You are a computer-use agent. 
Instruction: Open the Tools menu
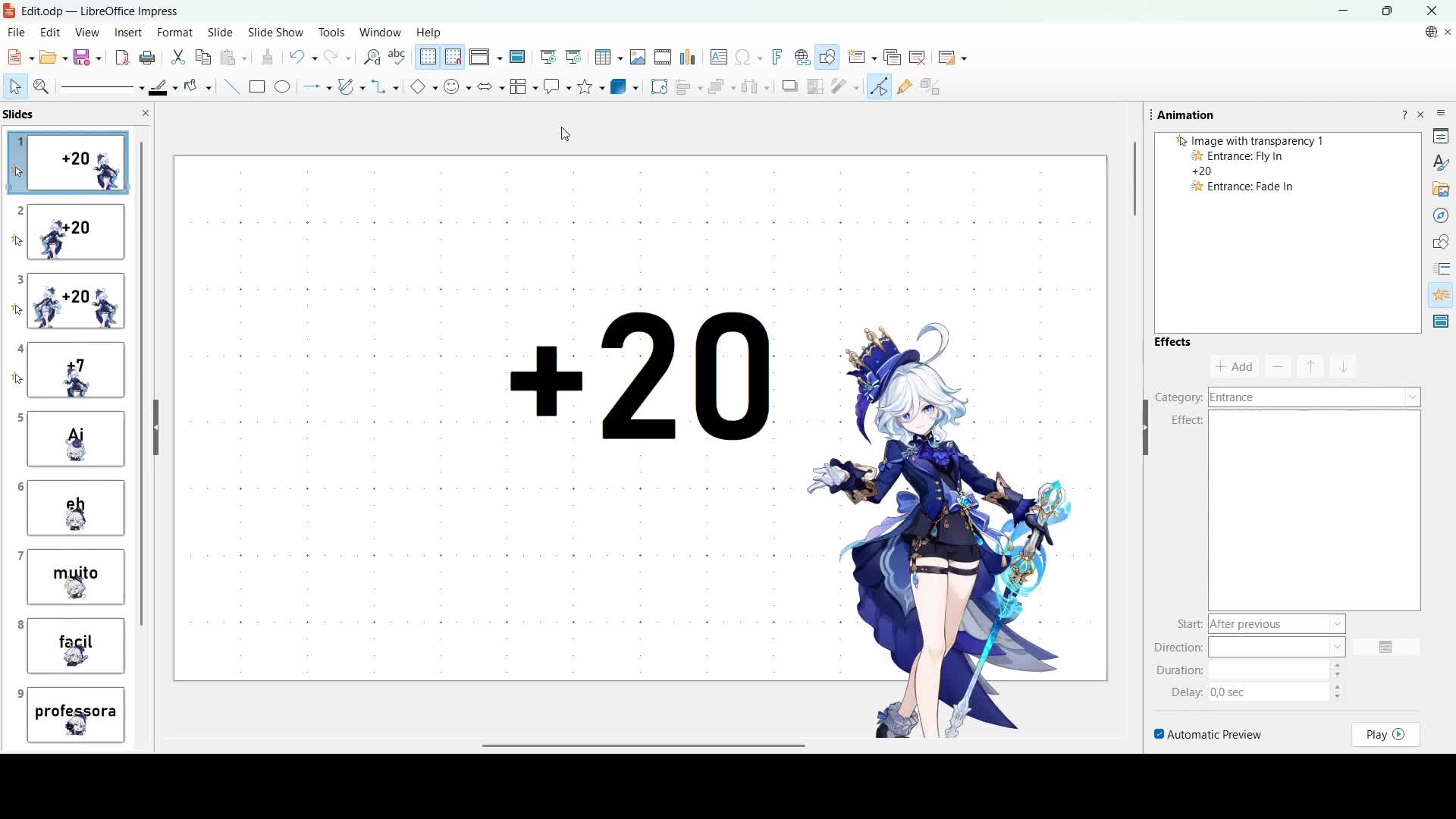331,33
